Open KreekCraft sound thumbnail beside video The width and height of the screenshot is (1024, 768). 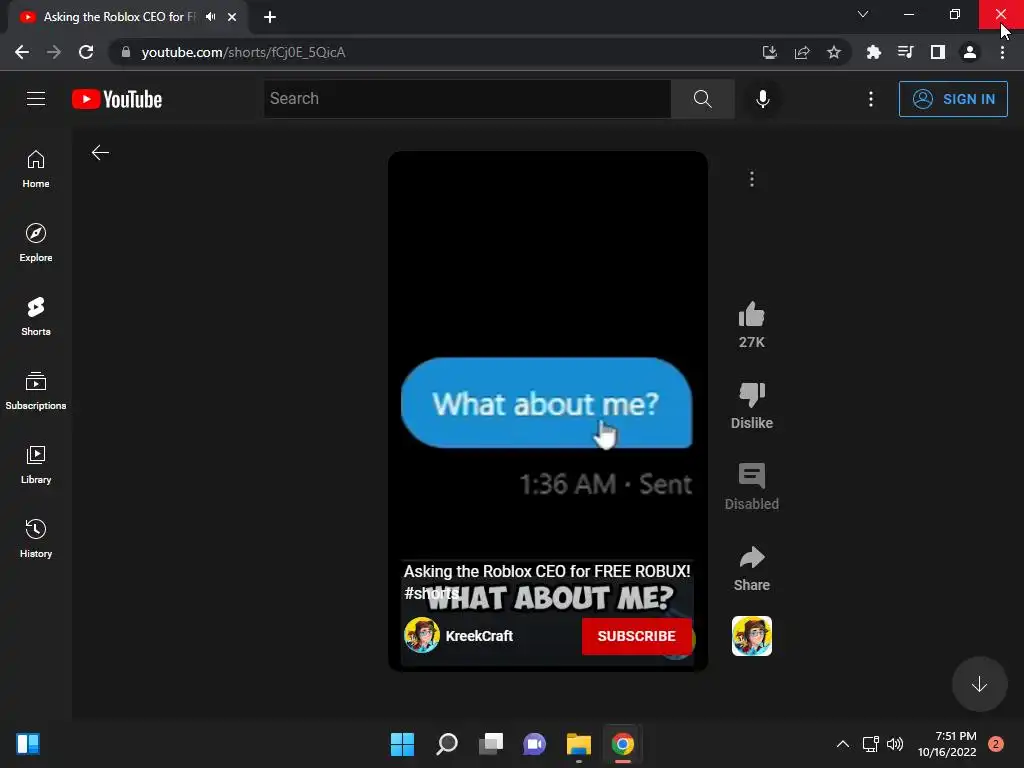click(752, 636)
